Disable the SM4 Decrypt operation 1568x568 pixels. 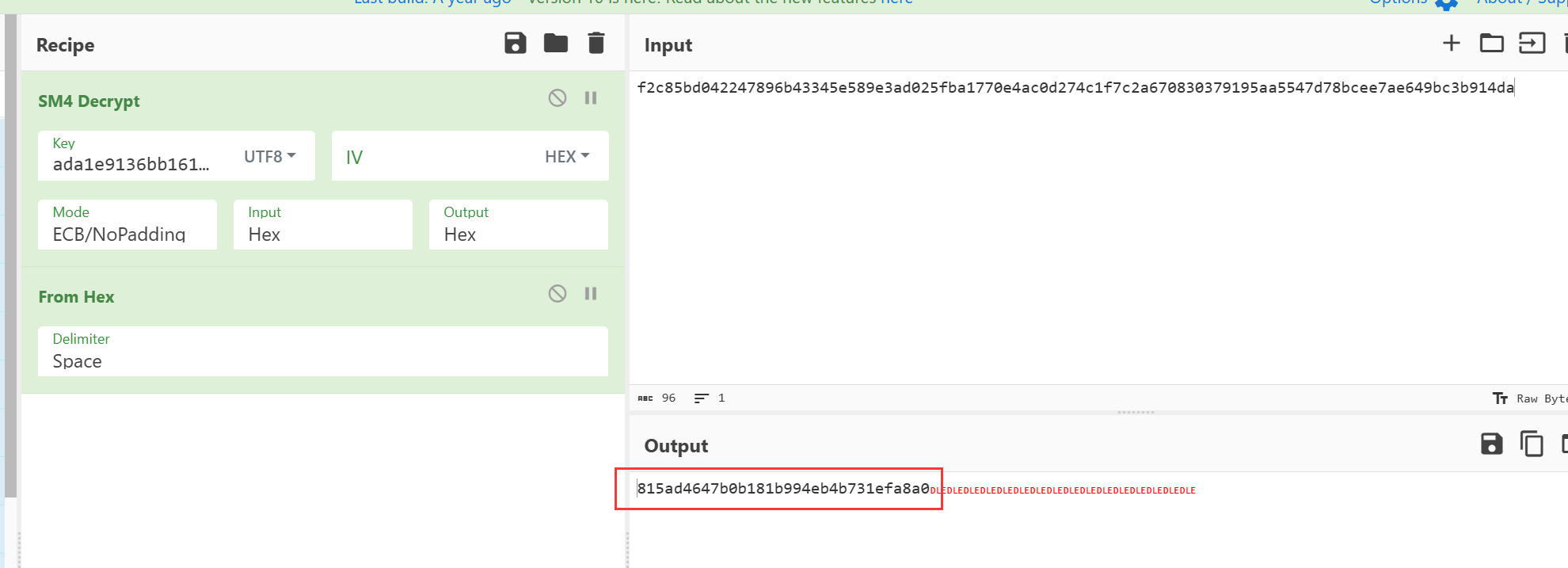pyautogui.click(x=558, y=97)
